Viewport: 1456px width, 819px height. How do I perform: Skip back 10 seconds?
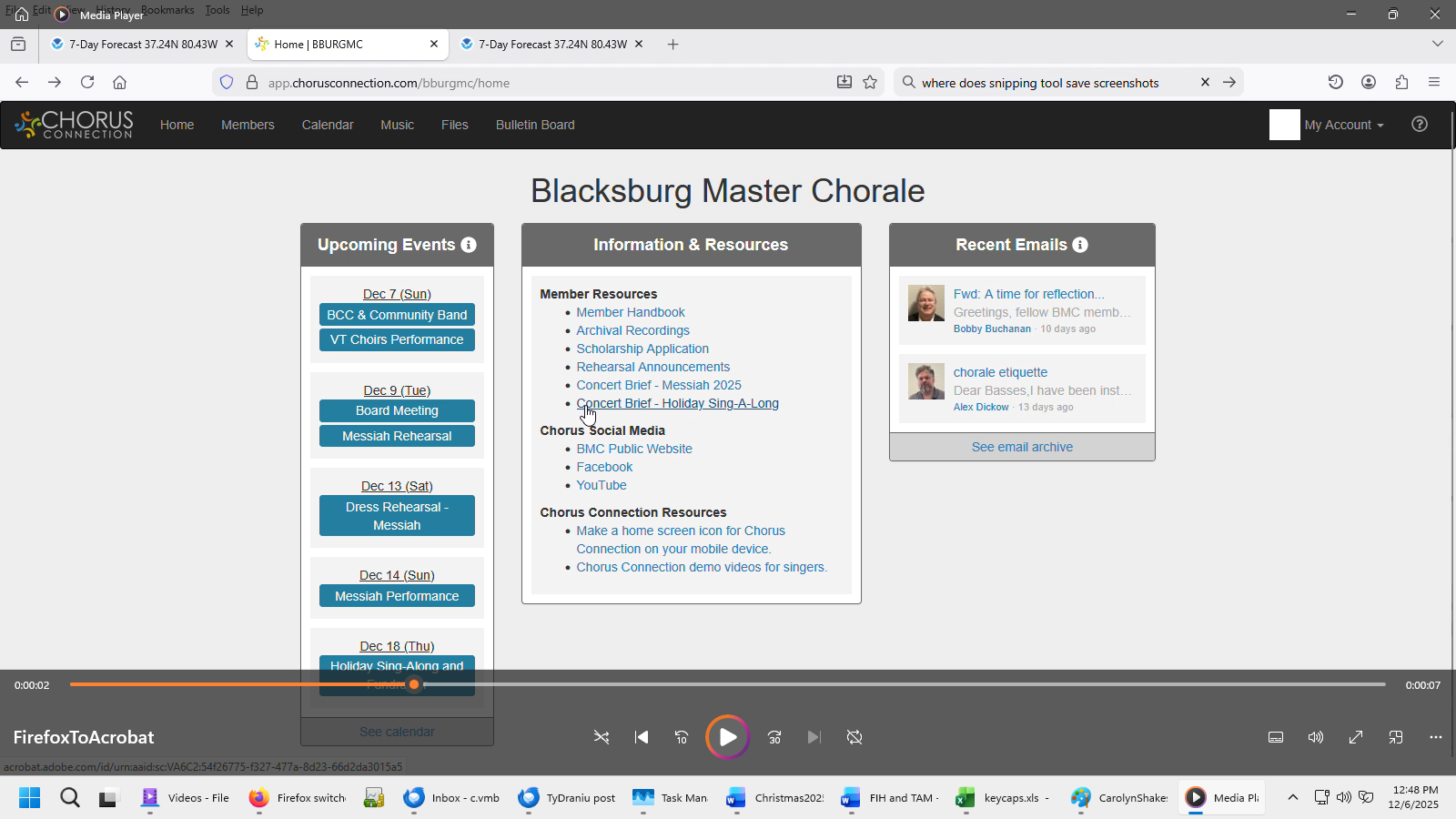click(x=682, y=737)
